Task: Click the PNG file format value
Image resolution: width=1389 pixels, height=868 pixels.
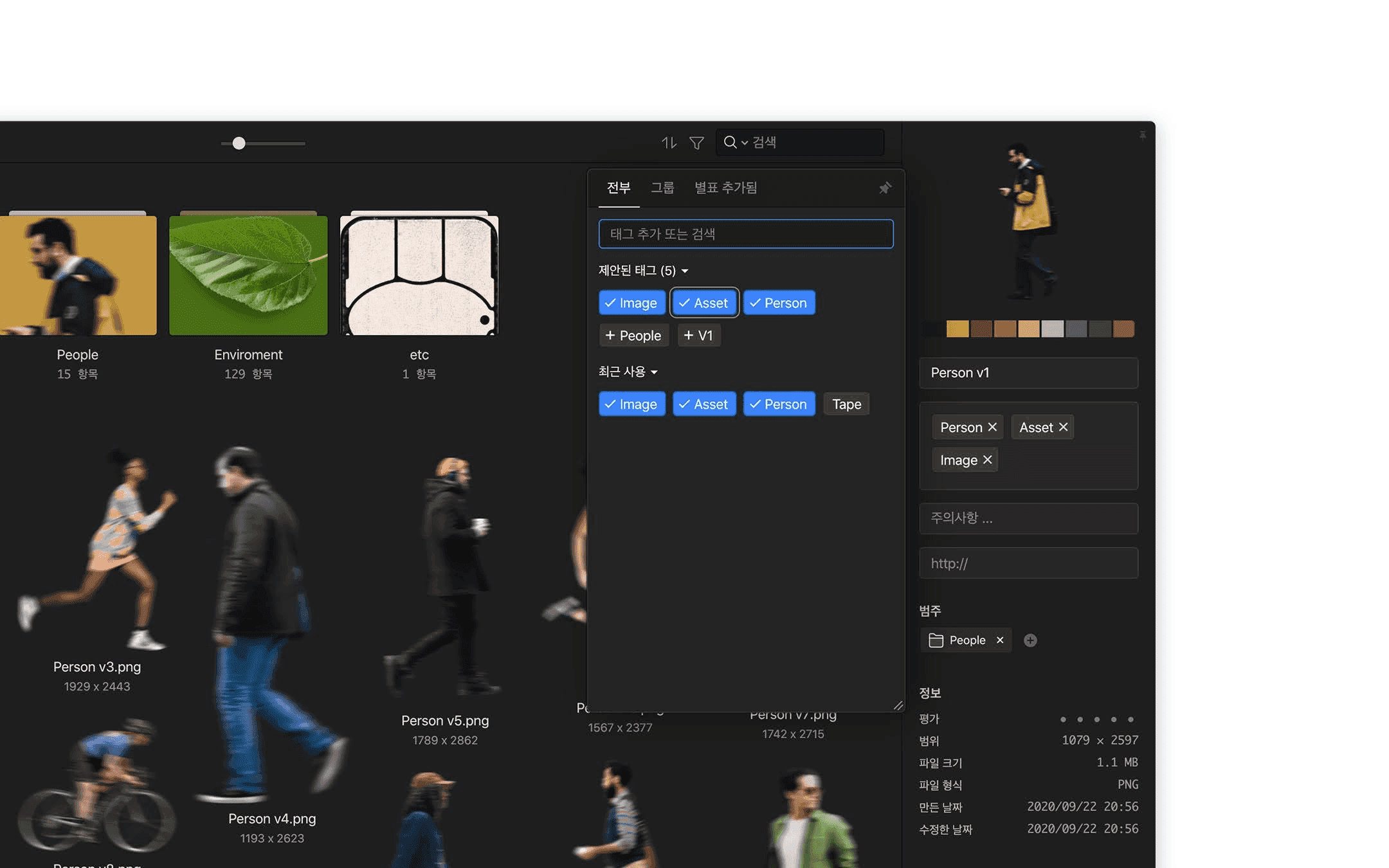Action: pos(1128,785)
